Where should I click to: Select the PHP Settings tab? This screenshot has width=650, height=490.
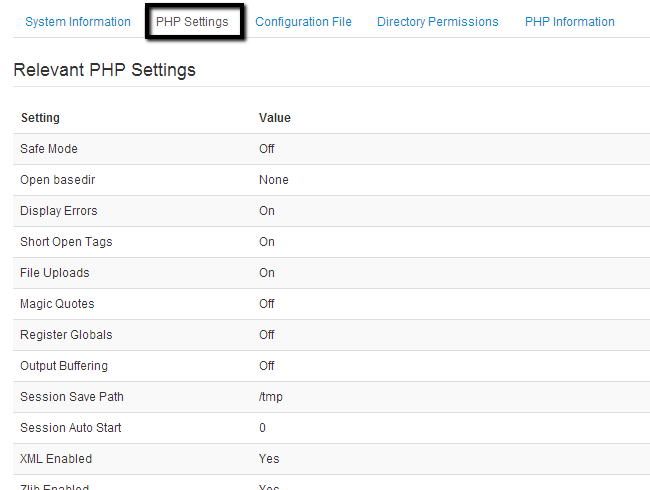coord(192,22)
